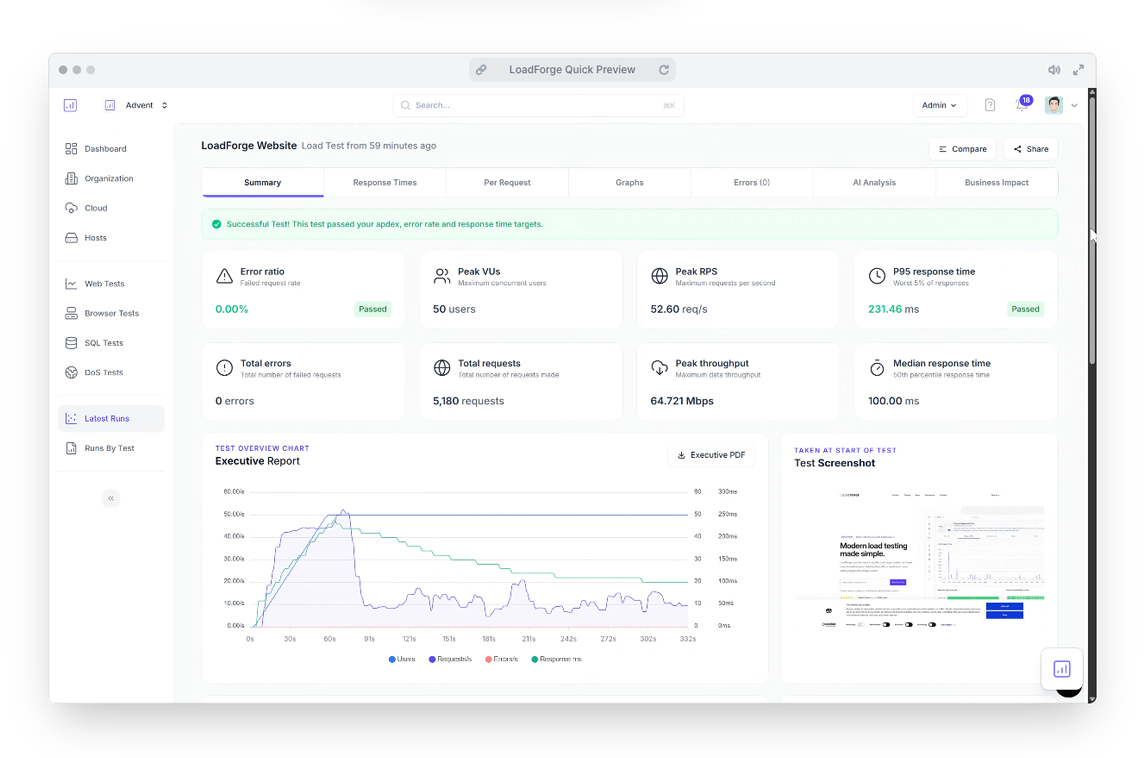The height and width of the screenshot is (758, 1144).
Task: Click the speaker volume icon in title bar
Action: [x=1053, y=70]
